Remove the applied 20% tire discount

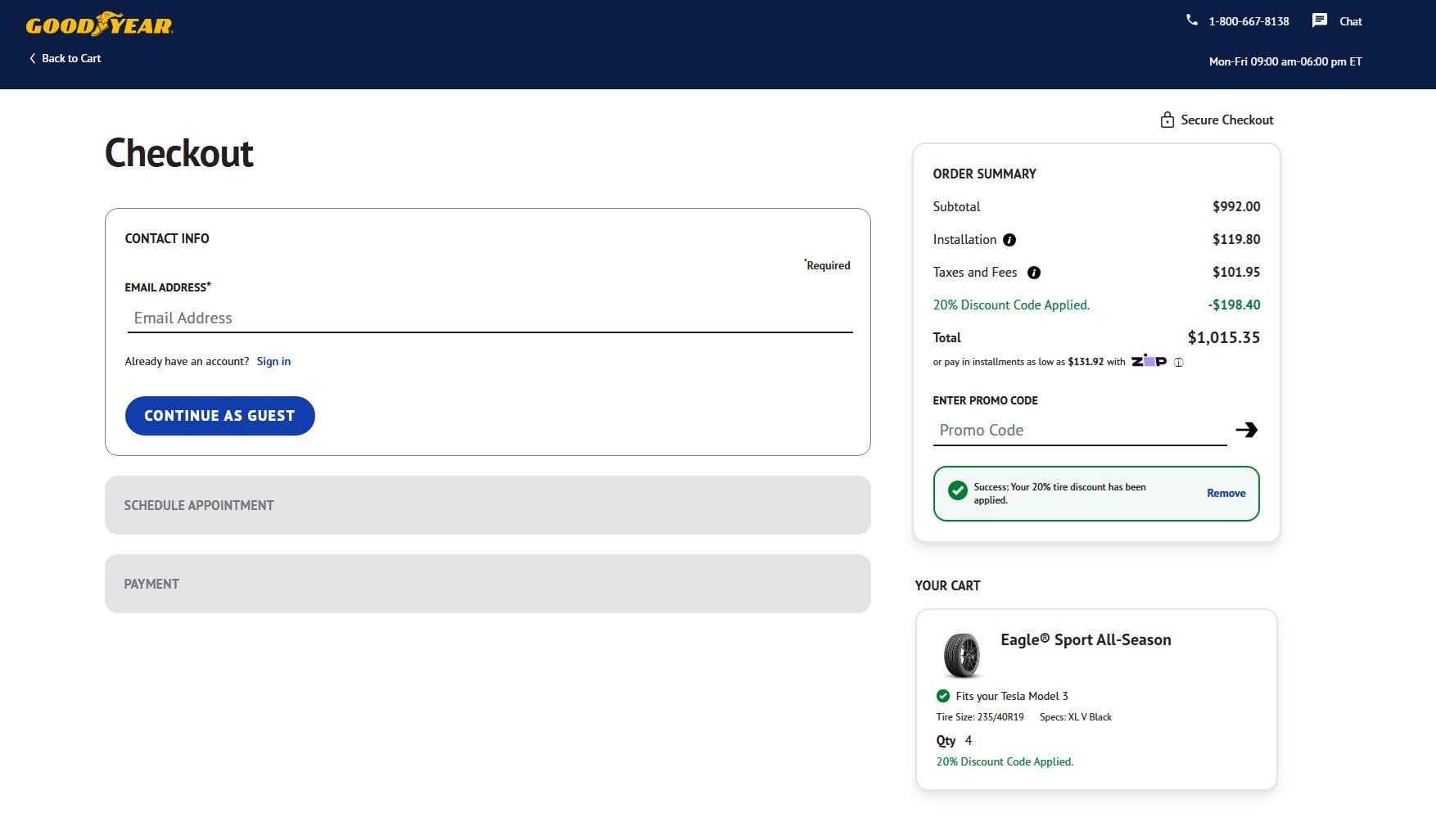1226,493
